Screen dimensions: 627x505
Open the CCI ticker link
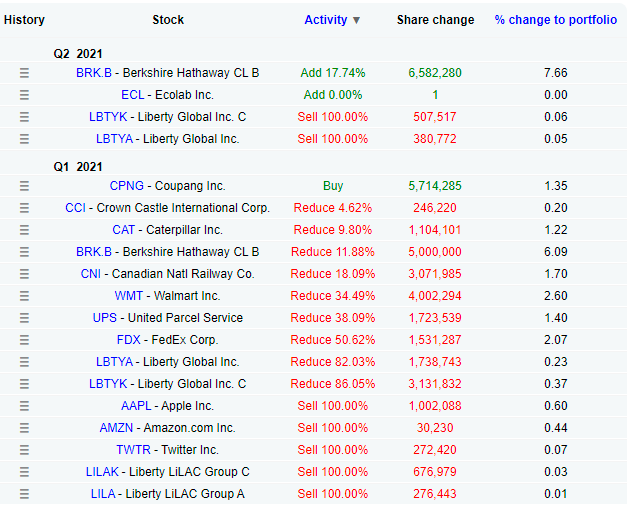[75, 208]
